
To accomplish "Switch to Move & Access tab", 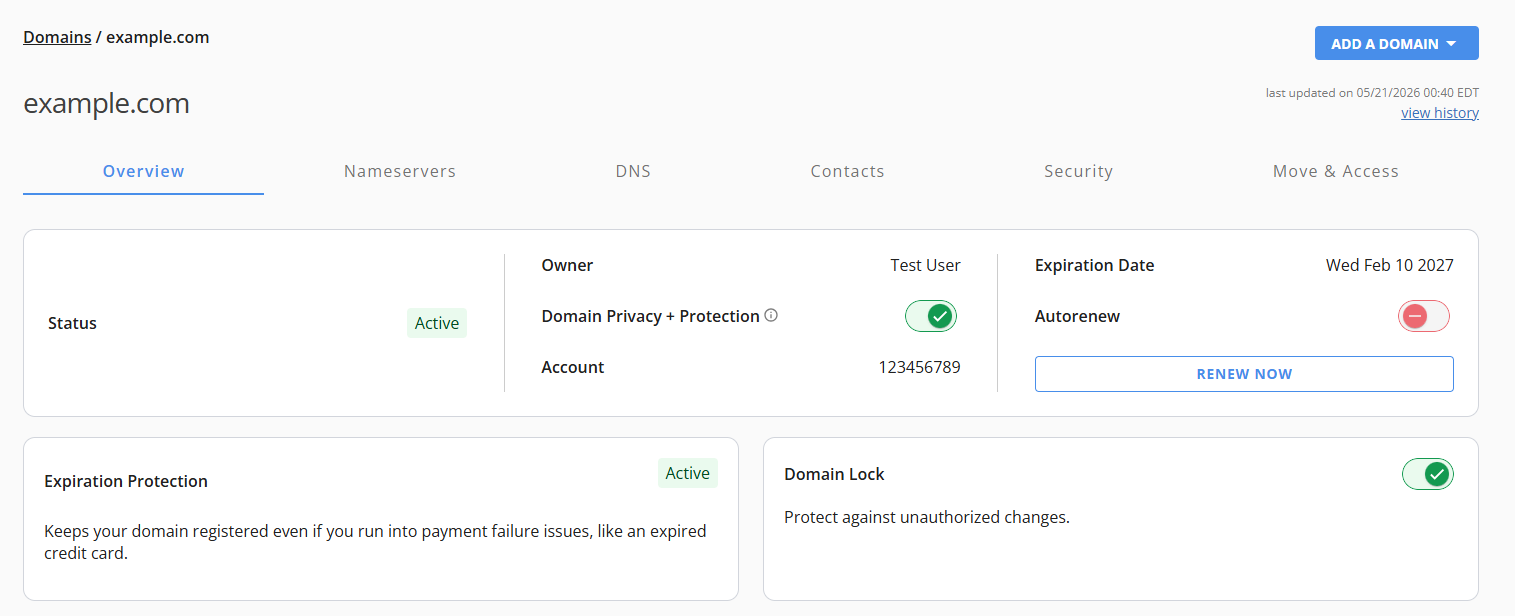I will 1336,171.
